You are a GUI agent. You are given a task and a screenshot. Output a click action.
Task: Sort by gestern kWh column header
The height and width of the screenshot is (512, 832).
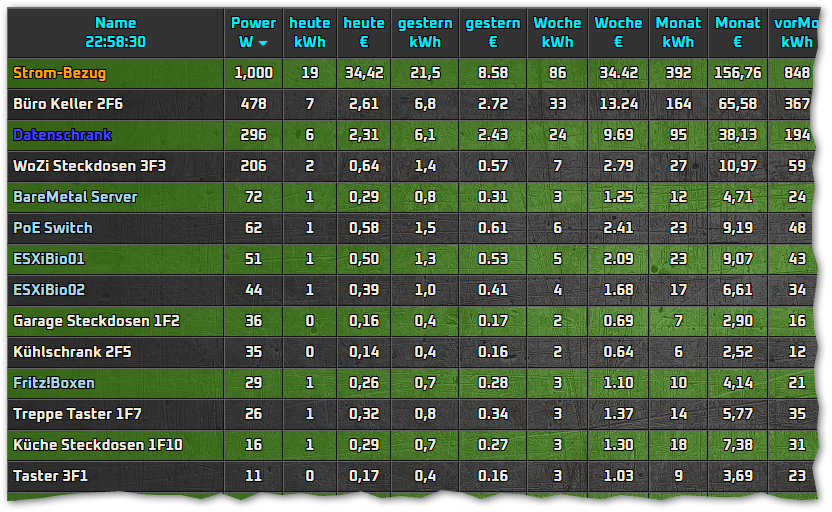click(424, 33)
